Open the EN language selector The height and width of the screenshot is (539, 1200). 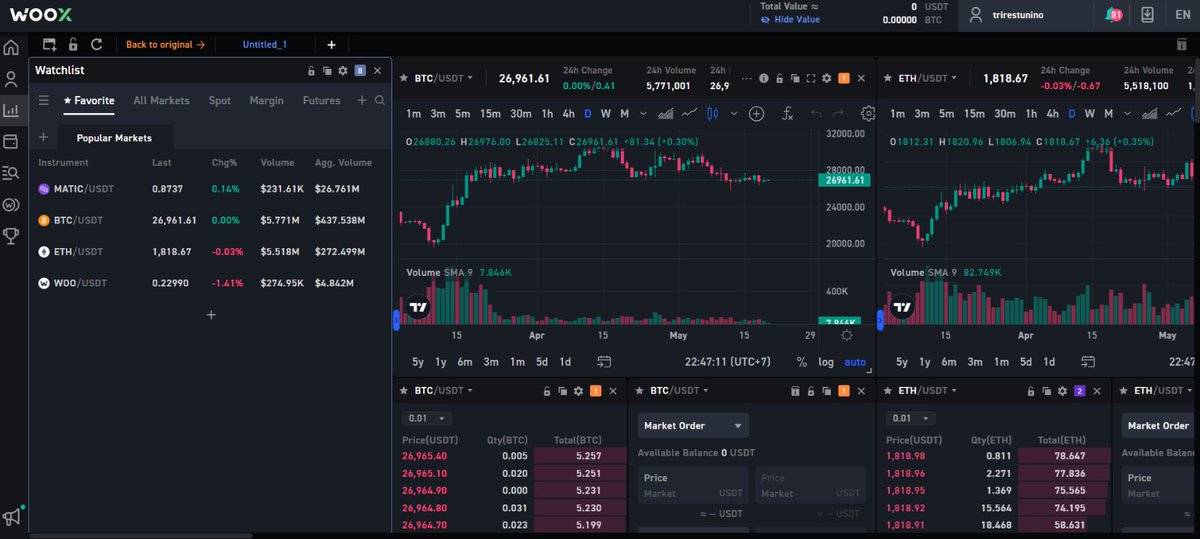coord(1183,15)
